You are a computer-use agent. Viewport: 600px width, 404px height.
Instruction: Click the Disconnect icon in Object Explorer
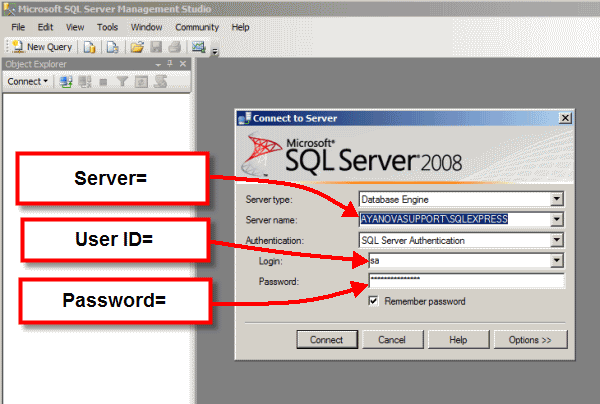(x=85, y=81)
